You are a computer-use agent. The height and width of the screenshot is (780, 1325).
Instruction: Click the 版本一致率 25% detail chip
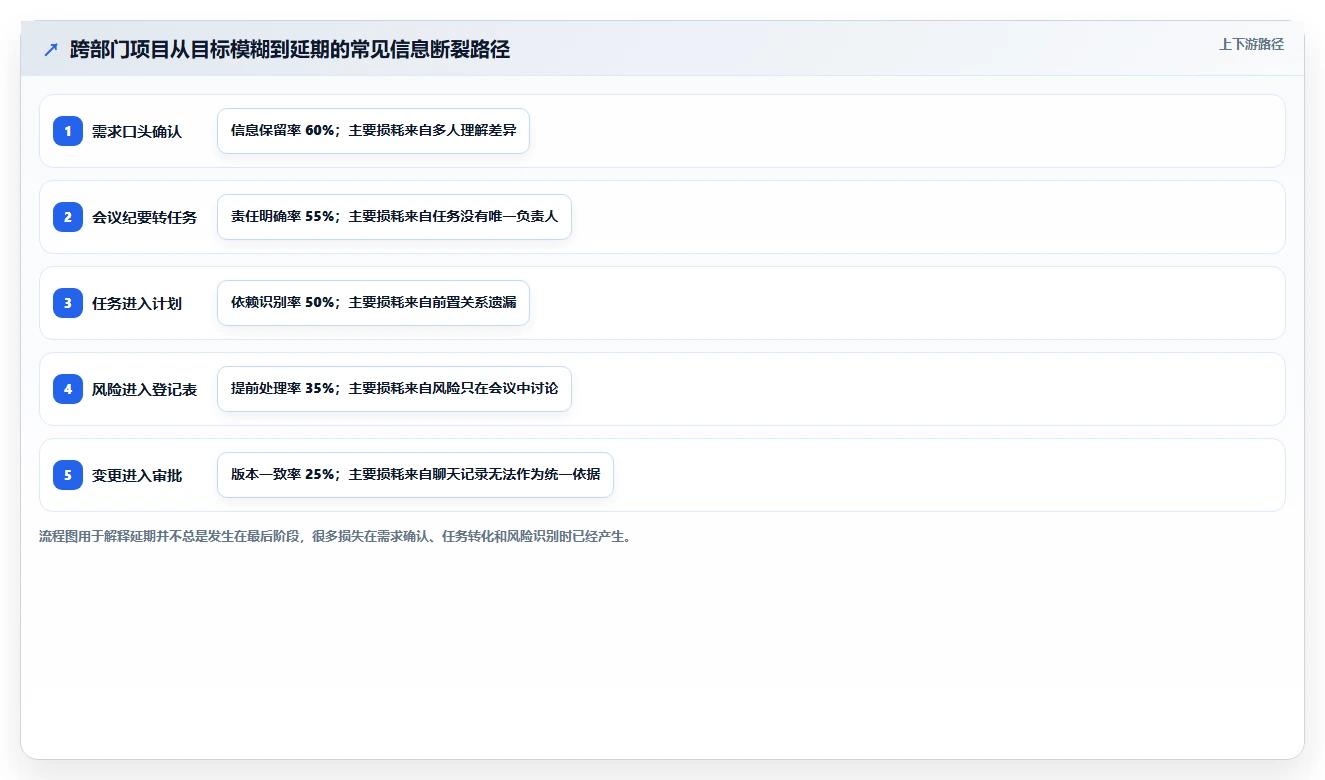pos(415,475)
